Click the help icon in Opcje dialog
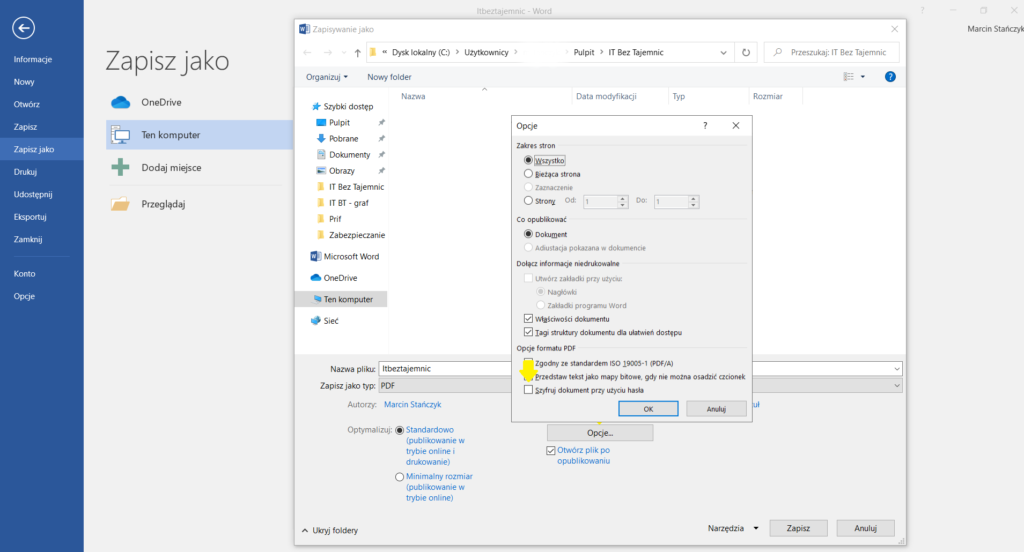The height and width of the screenshot is (552, 1024). 705,126
